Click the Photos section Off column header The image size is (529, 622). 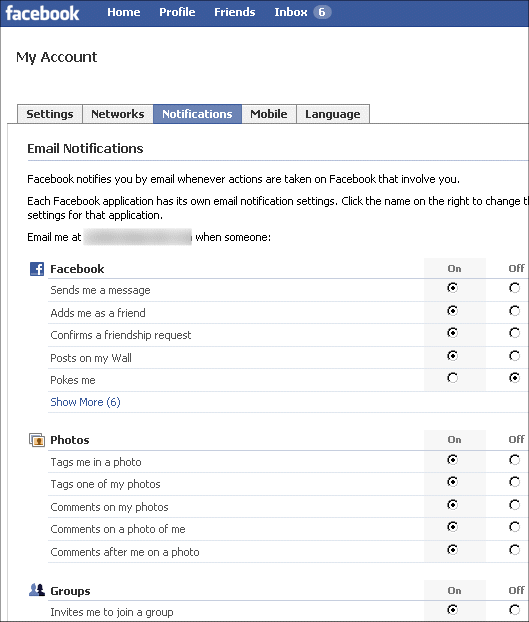[517, 440]
